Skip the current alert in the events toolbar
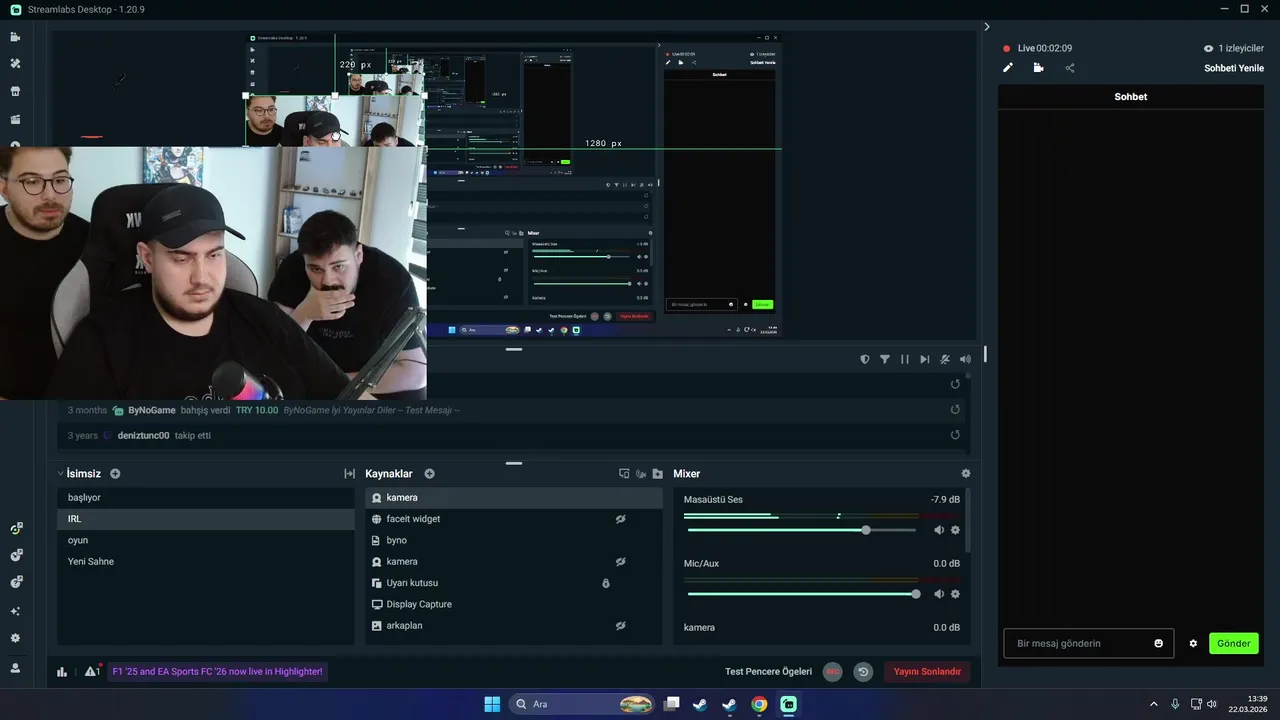This screenshot has height=720, width=1280. (925, 359)
